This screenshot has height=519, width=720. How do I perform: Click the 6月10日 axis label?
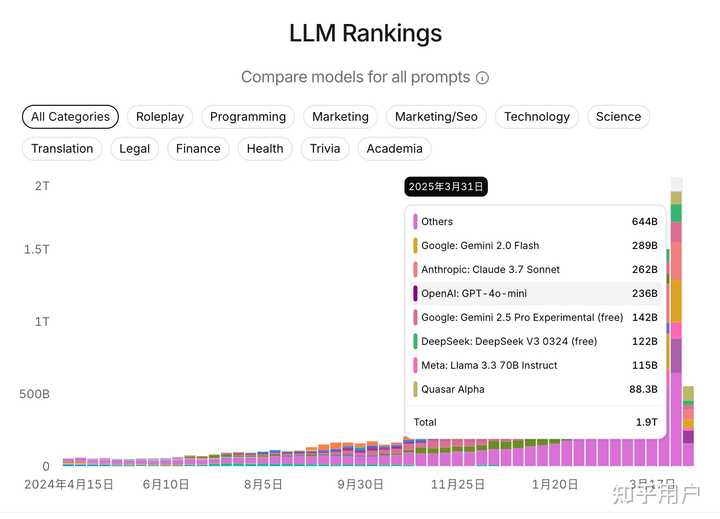pyautogui.click(x=166, y=485)
